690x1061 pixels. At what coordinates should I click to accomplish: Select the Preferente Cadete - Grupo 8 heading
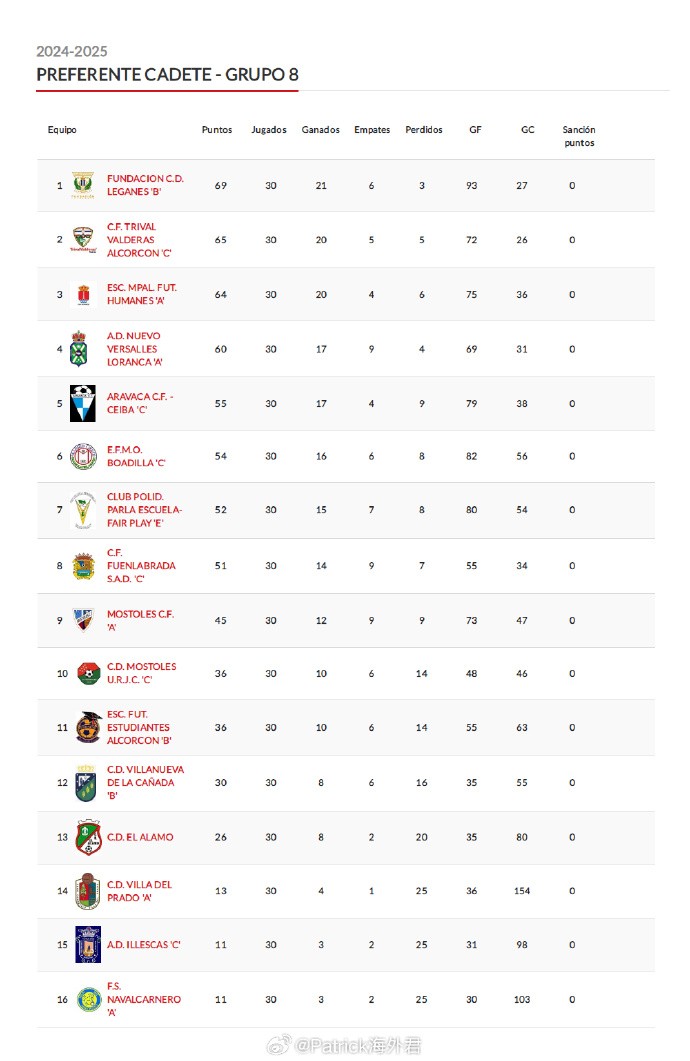tap(167, 74)
